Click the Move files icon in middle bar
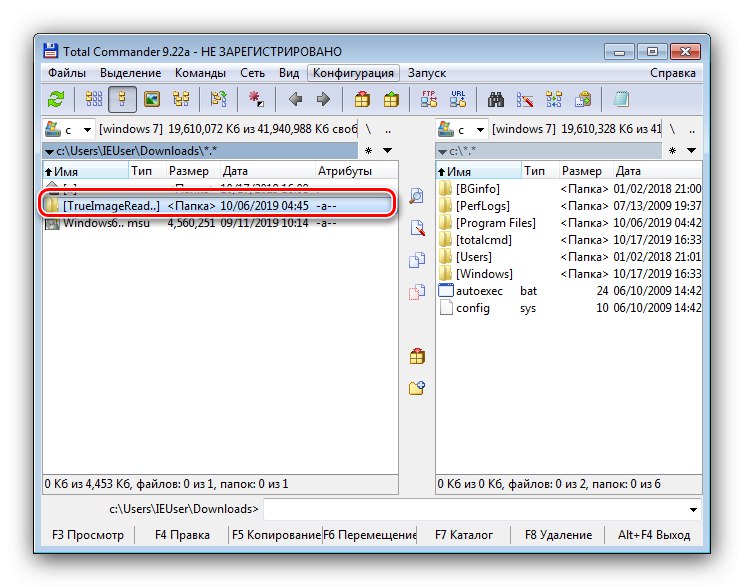 pos(417,292)
